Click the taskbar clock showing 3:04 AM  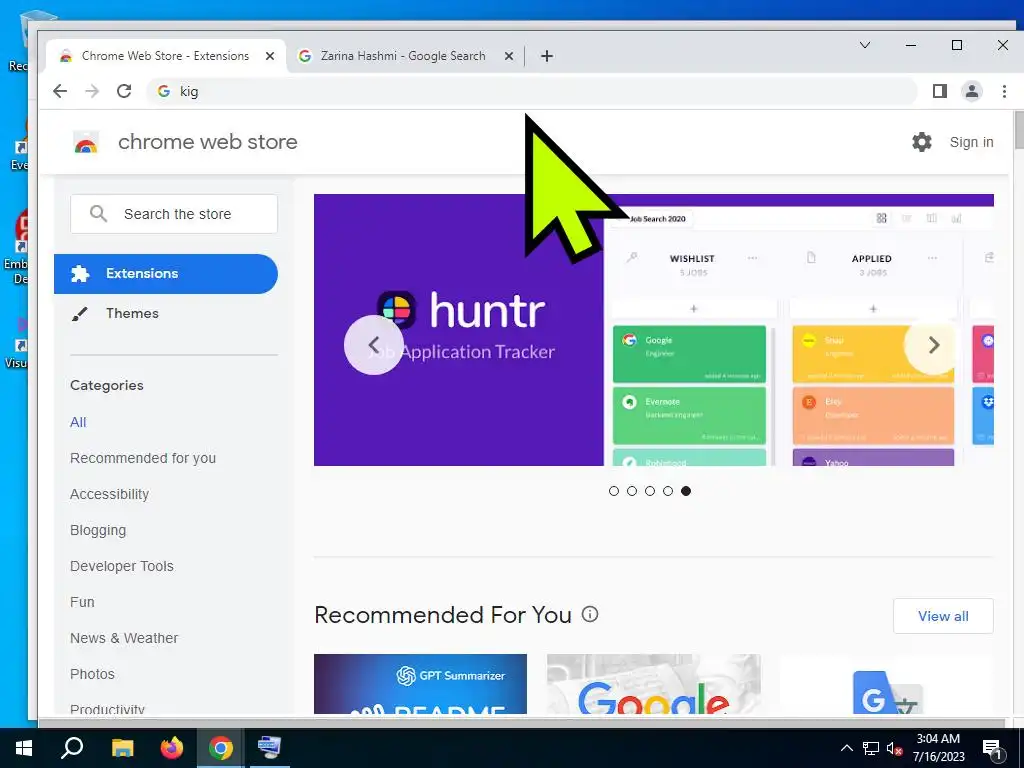coord(938,748)
